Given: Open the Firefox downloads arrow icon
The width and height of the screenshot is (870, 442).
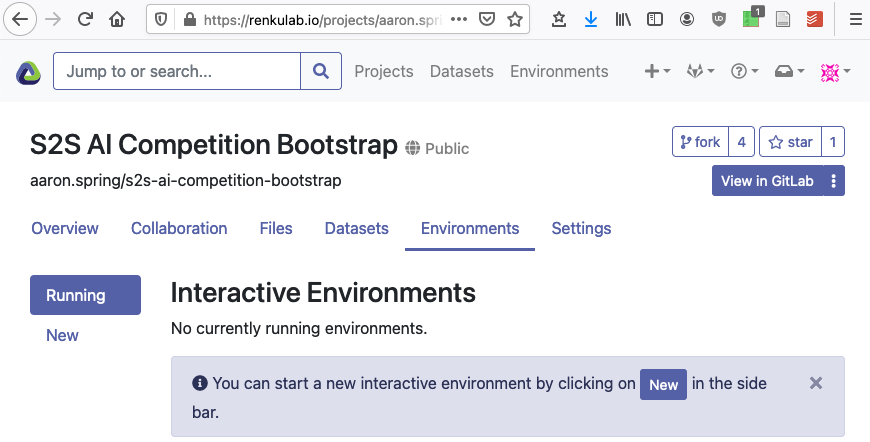Looking at the screenshot, I should pyautogui.click(x=590, y=19).
